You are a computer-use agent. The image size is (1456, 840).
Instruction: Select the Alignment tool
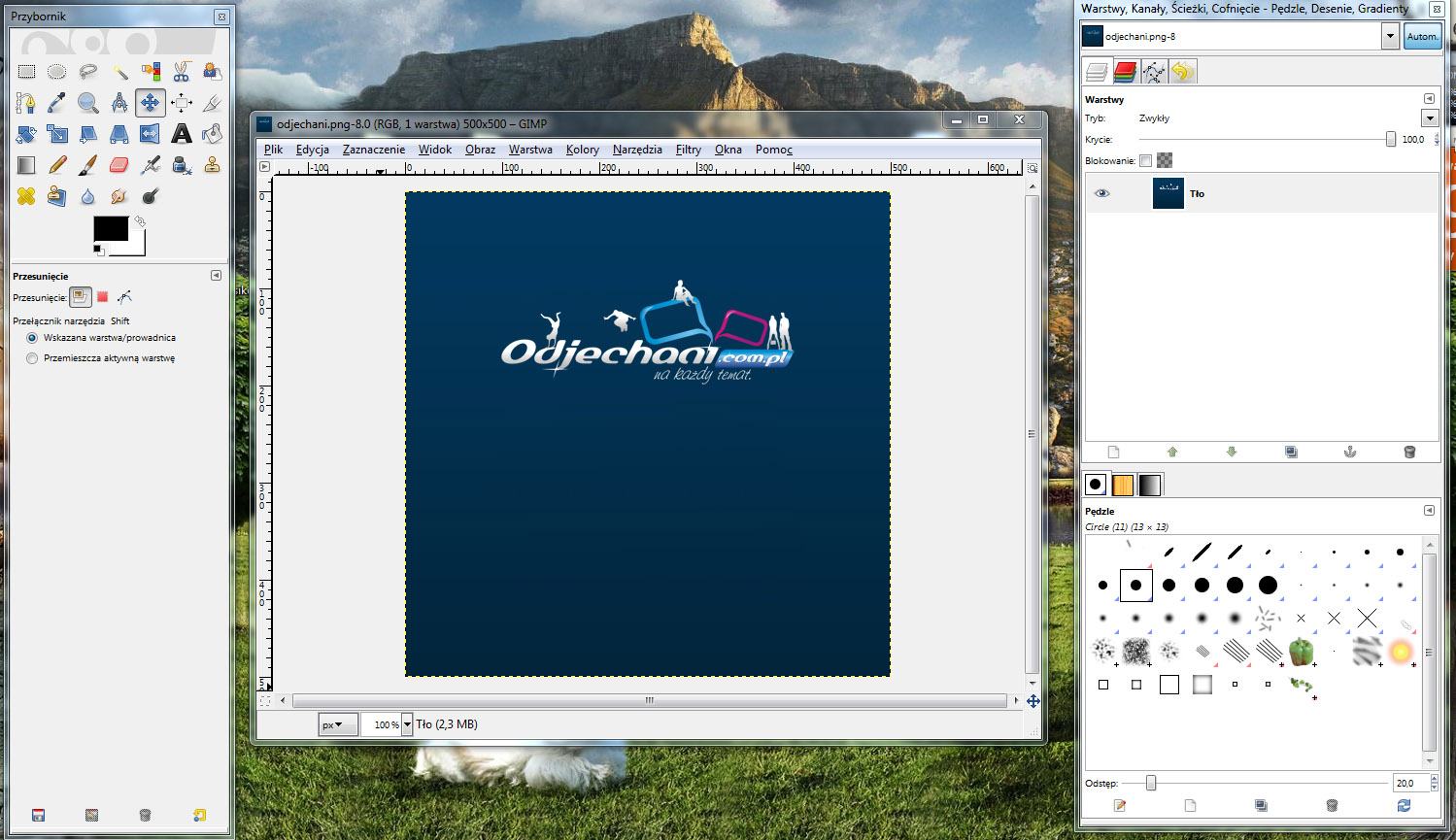pos(182,102)
